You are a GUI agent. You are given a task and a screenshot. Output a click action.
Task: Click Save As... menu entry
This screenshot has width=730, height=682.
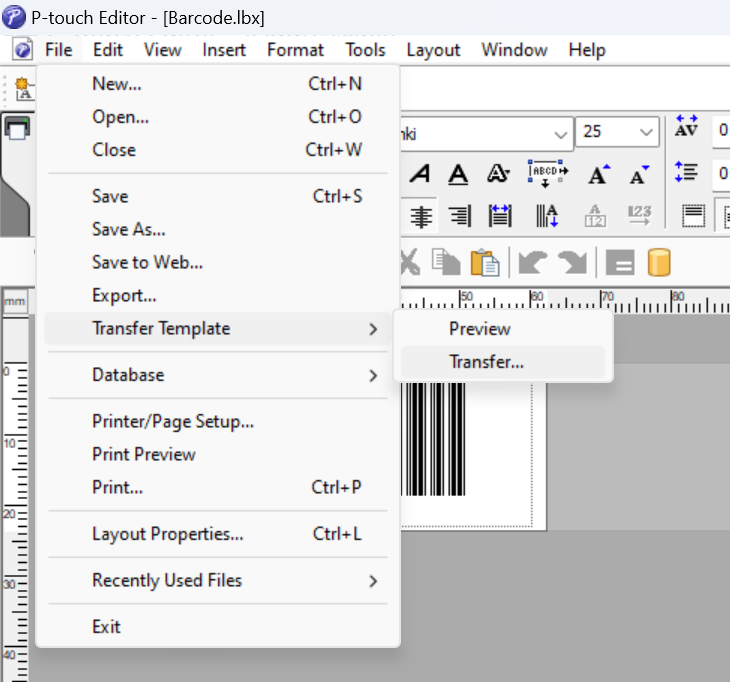218,230
